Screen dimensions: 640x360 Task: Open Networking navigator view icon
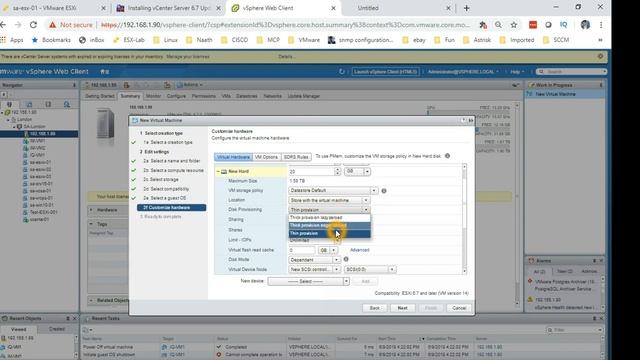67,104
